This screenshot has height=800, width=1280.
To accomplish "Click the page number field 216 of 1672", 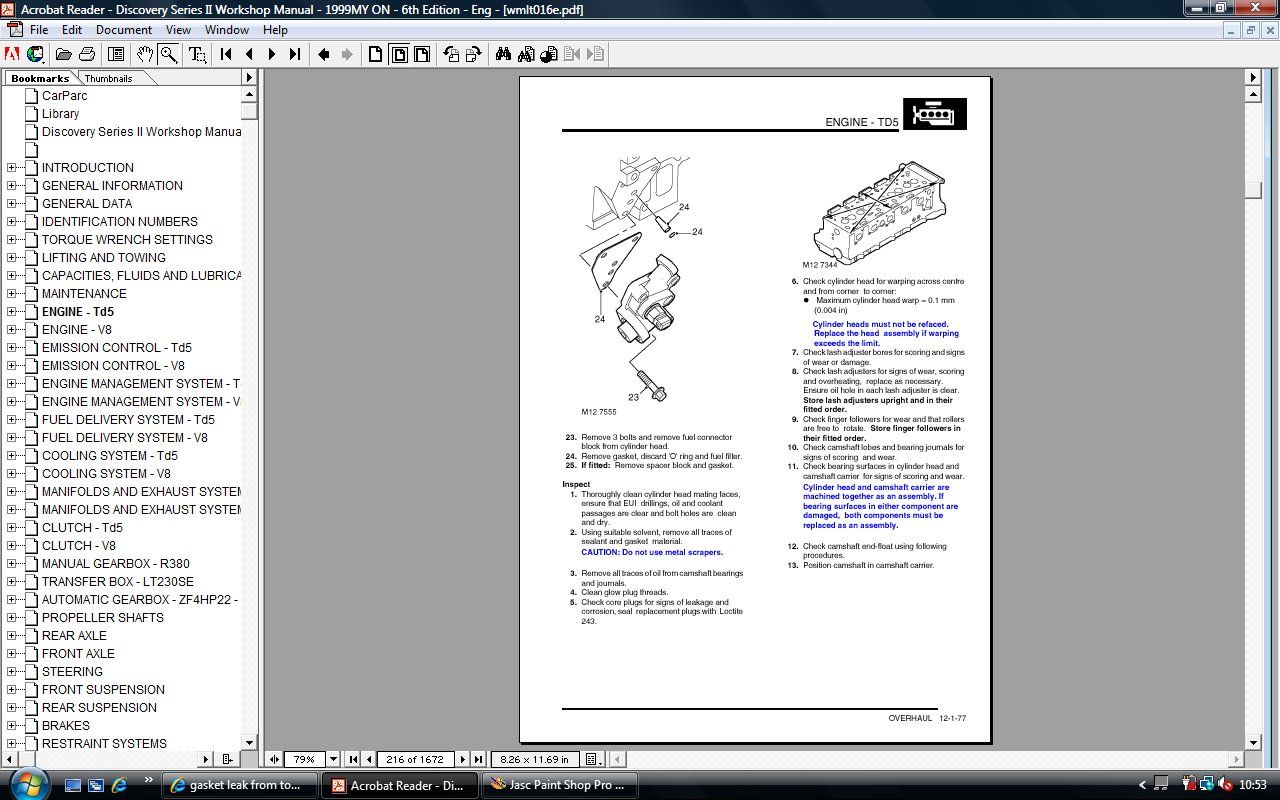I will (x=416, y=759).
